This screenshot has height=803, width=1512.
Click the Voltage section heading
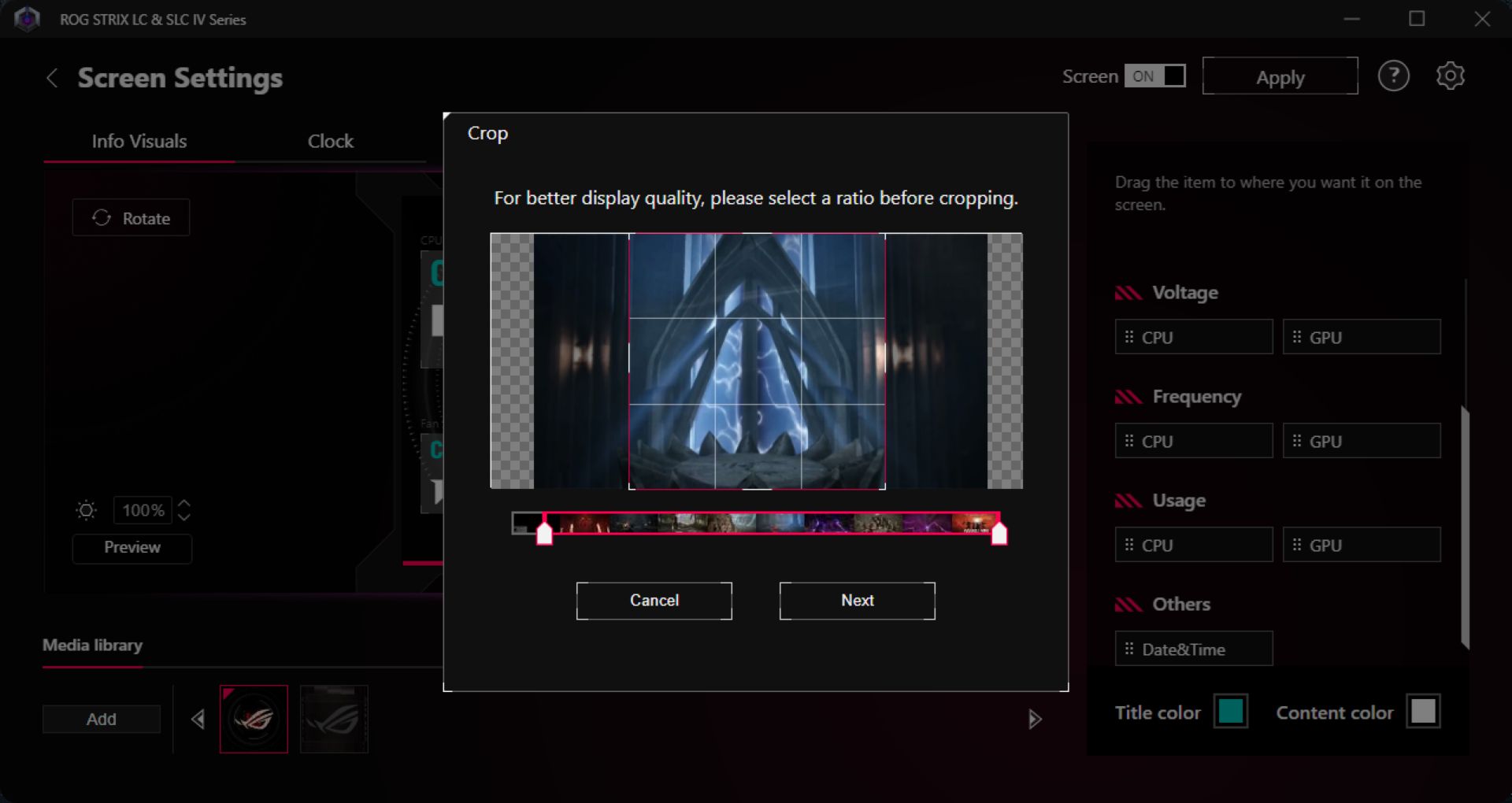(1185, 293)
